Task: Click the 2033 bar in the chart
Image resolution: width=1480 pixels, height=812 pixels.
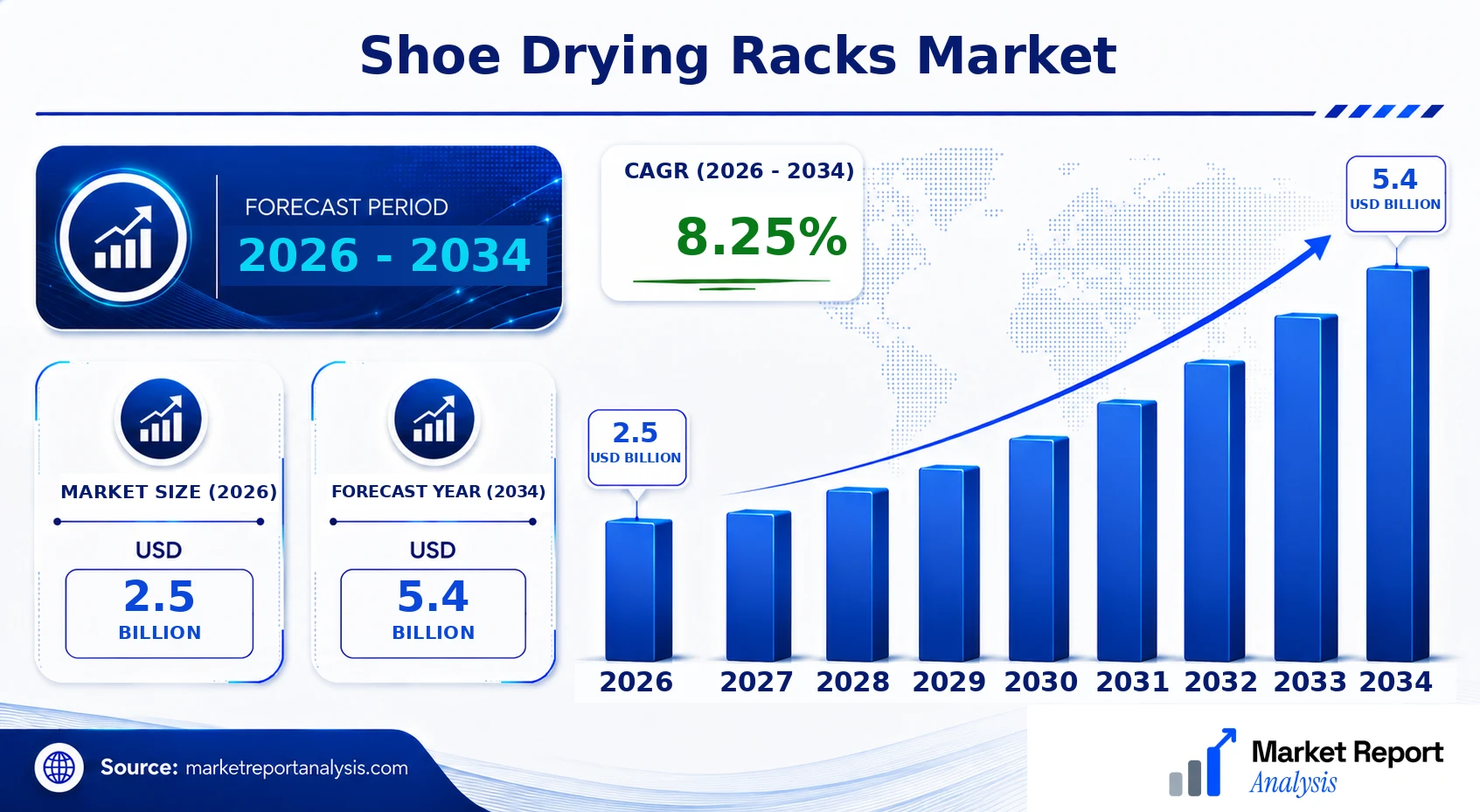Action: click(1306, 487)
